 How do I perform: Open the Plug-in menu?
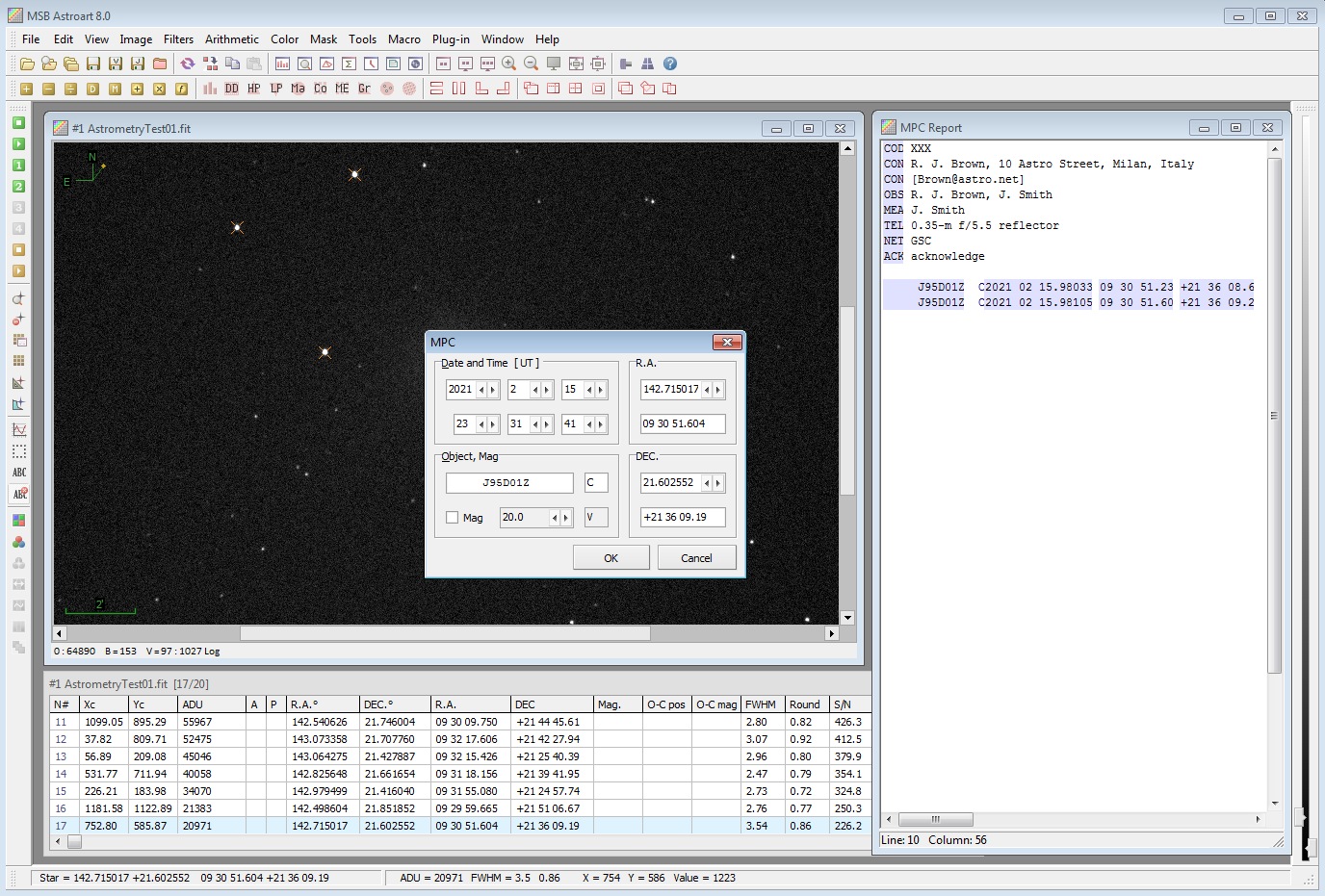[x=451, y=39]
